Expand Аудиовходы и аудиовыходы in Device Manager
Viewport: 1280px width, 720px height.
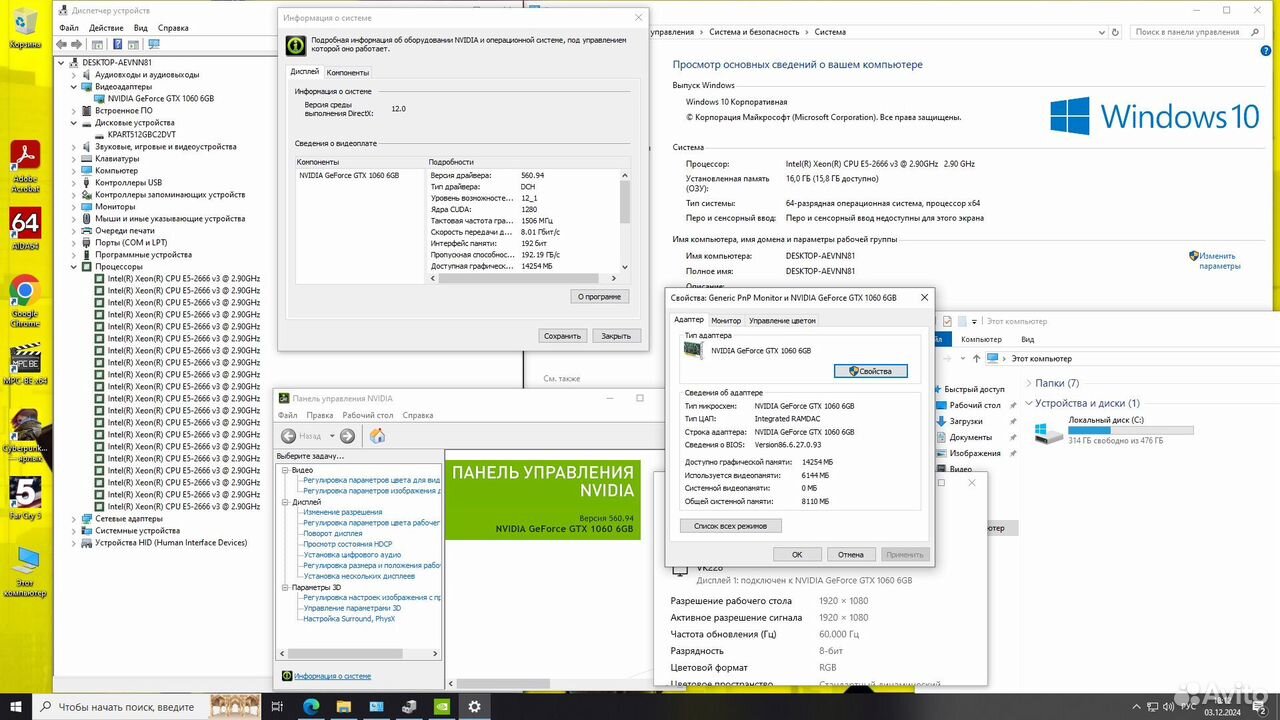tap(74, 74)
